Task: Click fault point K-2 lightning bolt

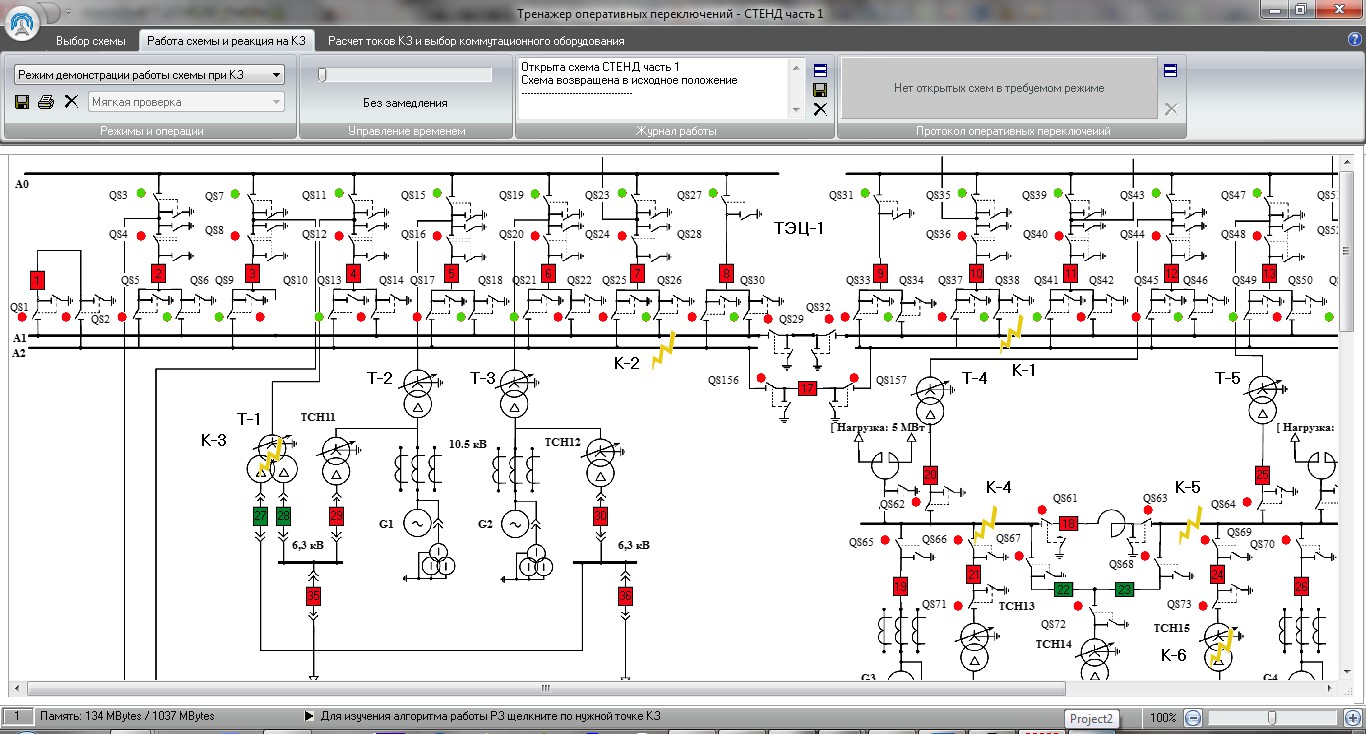Action: [x=664, y=351]
